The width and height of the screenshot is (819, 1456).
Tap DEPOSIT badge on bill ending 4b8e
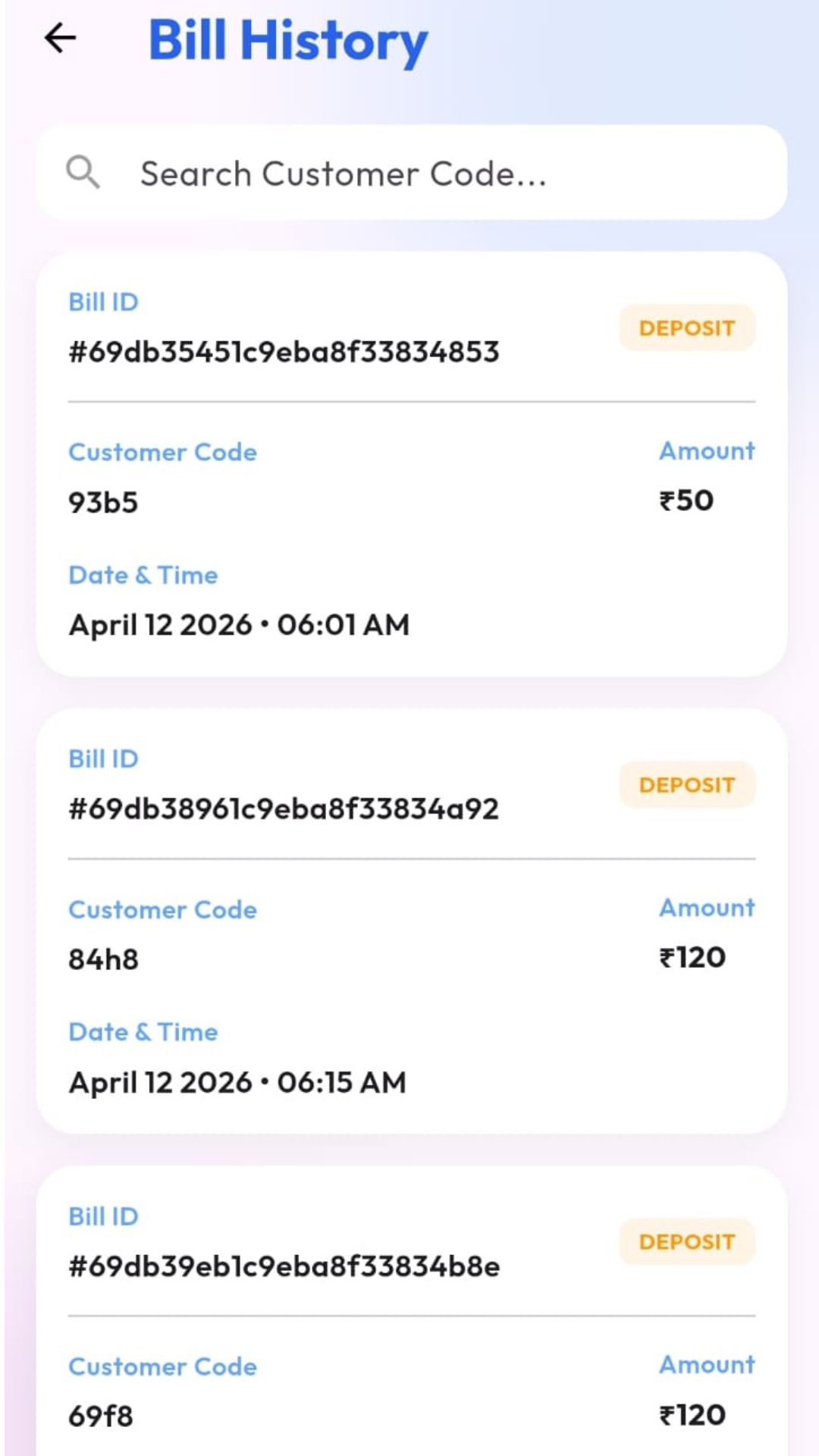pyautogui.click(x=686, y=1242)
